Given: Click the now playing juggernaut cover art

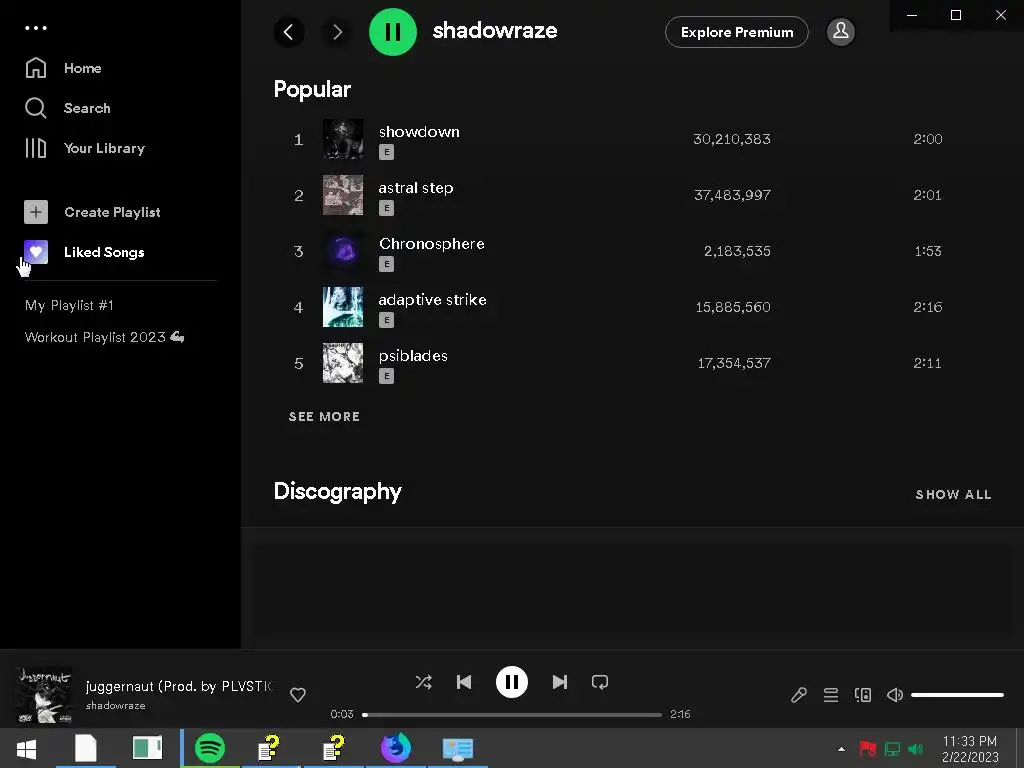Looking at the screenshot, I should (44, 695).
